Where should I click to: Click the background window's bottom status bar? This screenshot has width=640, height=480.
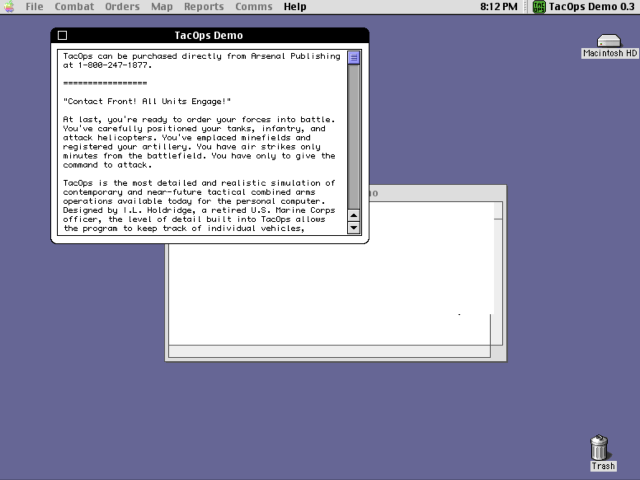(x=329, y=351)
